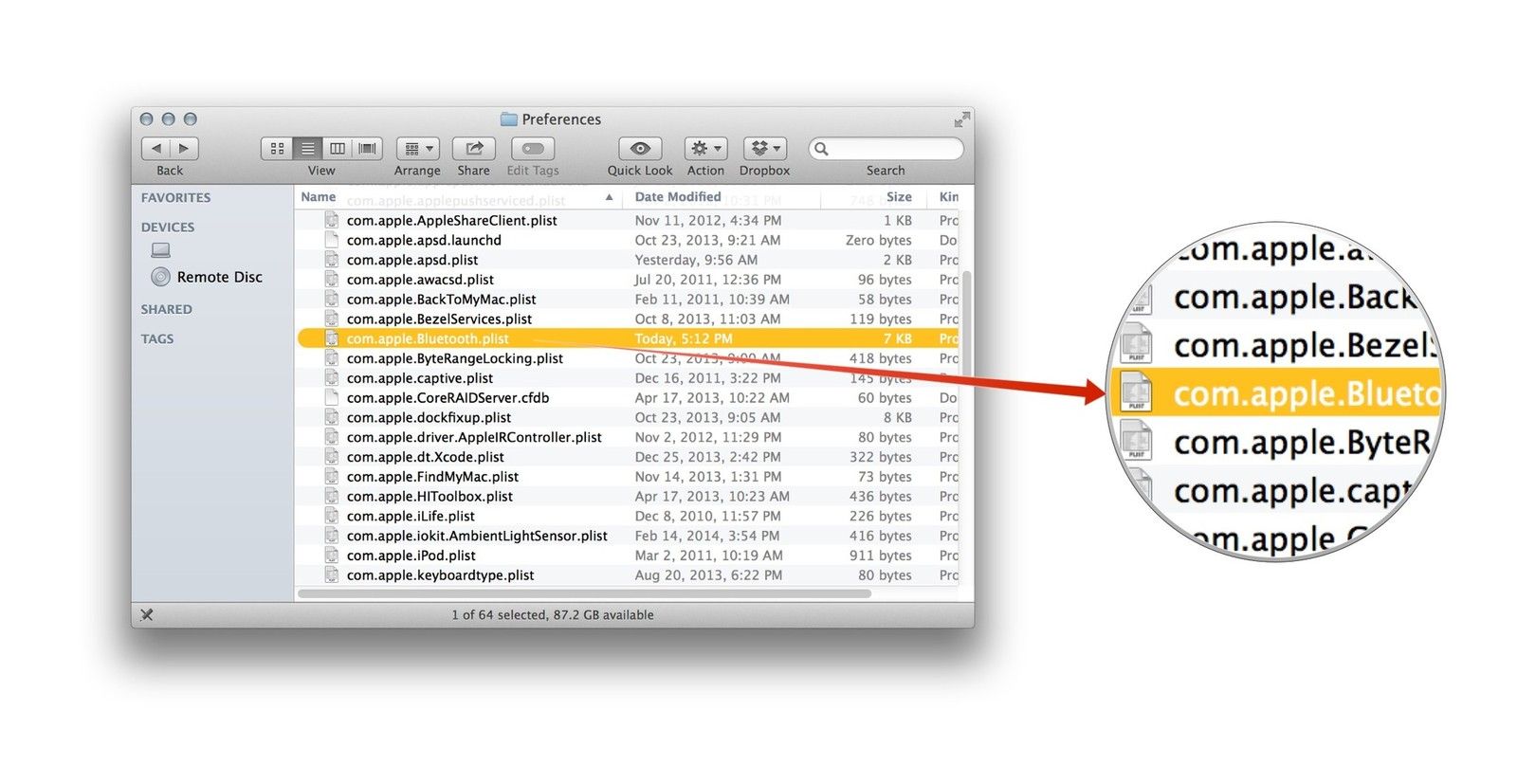Select com.apple.FindMyMac.plist file
The image size is (1517, 784).
(432, 477)
